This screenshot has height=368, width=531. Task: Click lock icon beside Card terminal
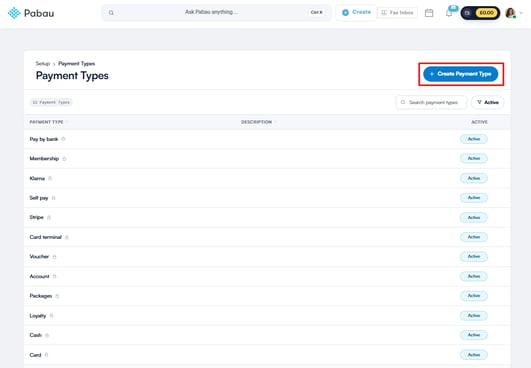pos(67,237)
